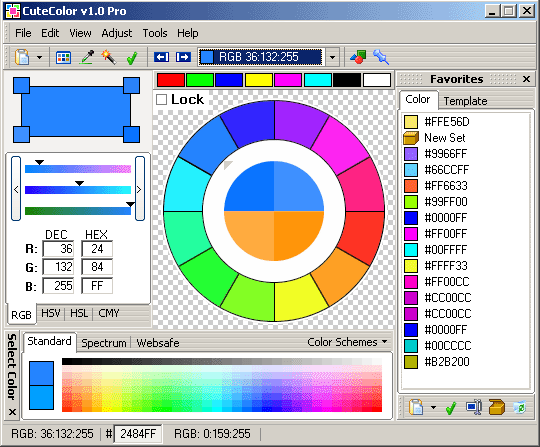
Task: Click the right arrow color navigation icon
Action: [x=183, y=57]
